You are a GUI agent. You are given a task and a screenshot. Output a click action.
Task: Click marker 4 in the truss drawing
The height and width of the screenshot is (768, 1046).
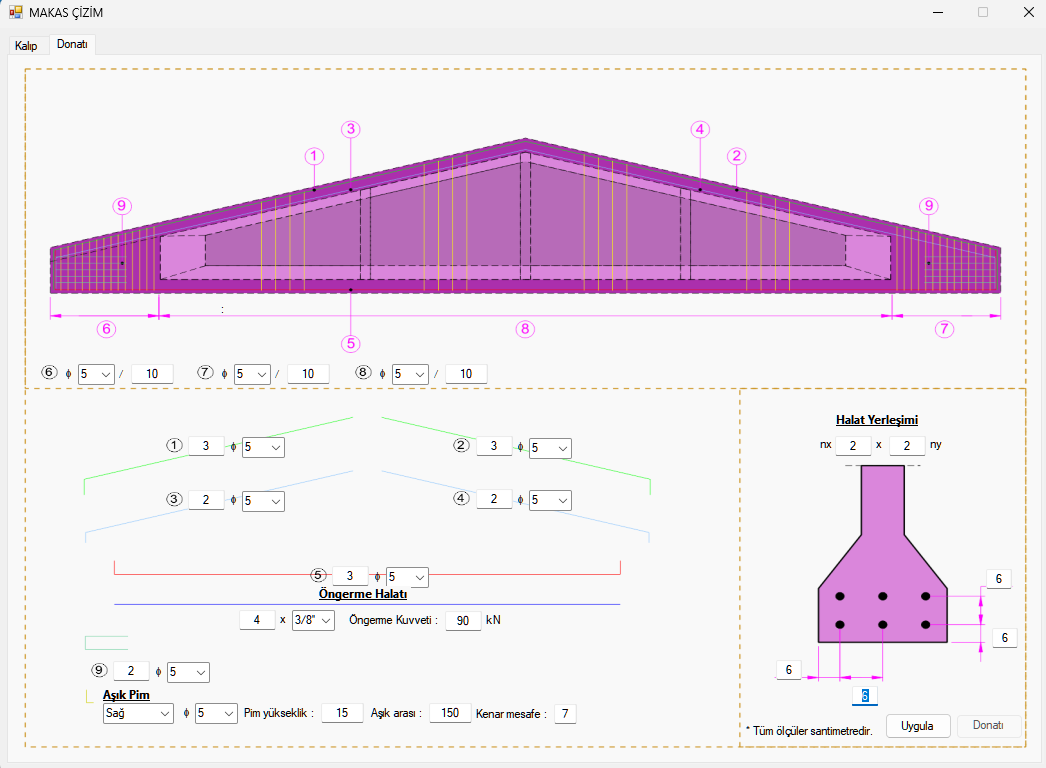(700, 129)
